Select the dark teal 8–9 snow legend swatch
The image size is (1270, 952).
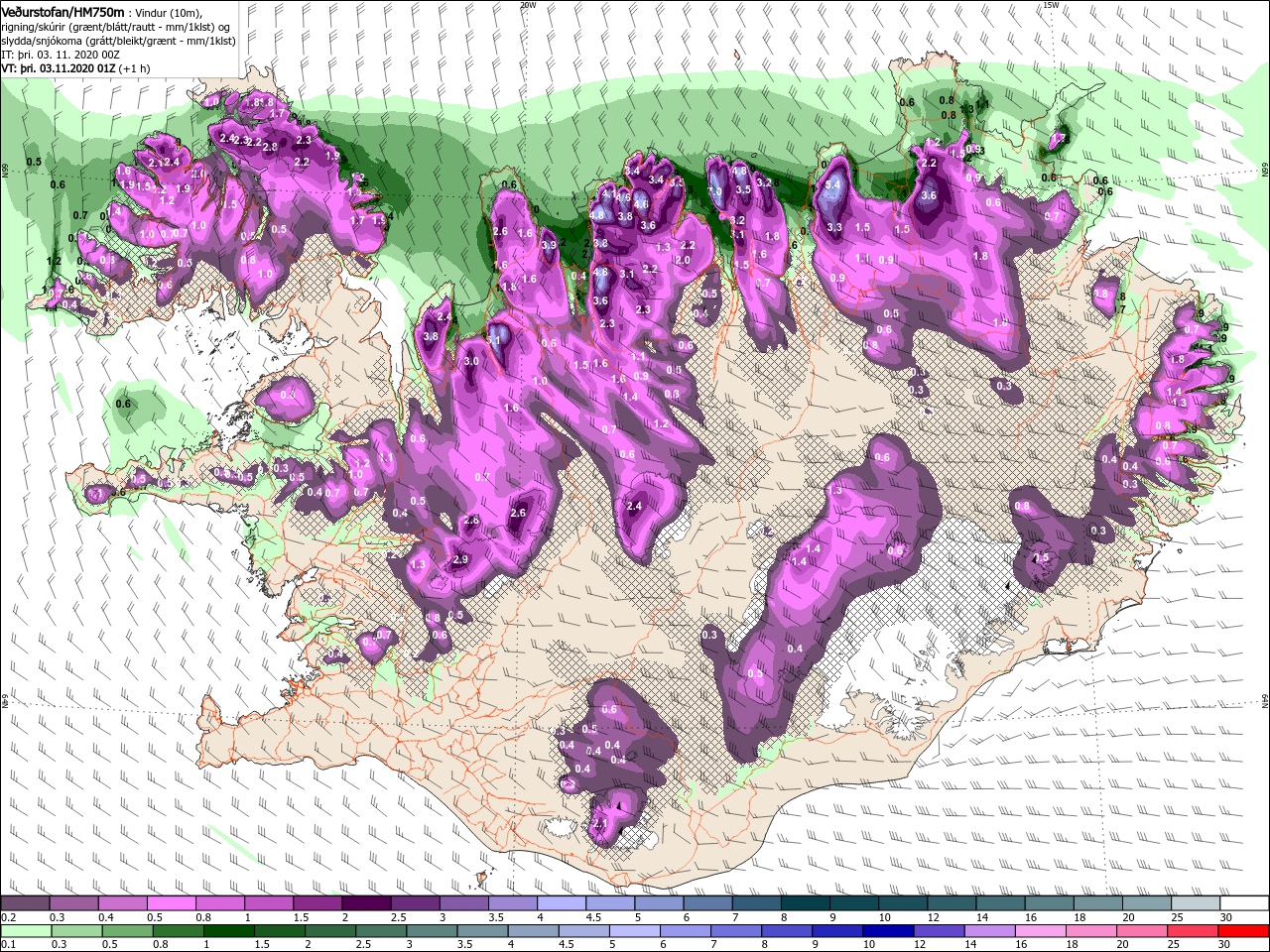pyautogui.click(x=806, y=902)
